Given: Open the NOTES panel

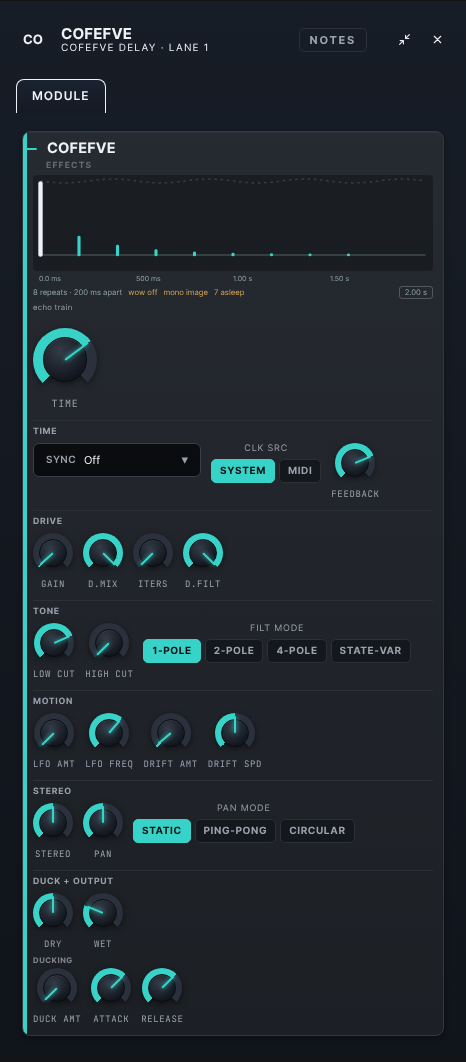Looking at the screenshot, I should pos(333,40).
